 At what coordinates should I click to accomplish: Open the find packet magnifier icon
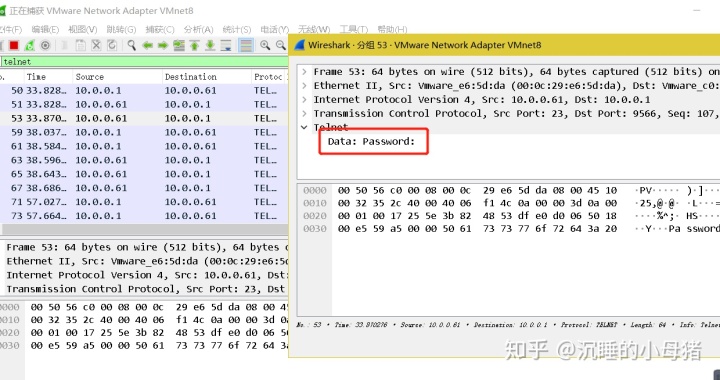131,45
